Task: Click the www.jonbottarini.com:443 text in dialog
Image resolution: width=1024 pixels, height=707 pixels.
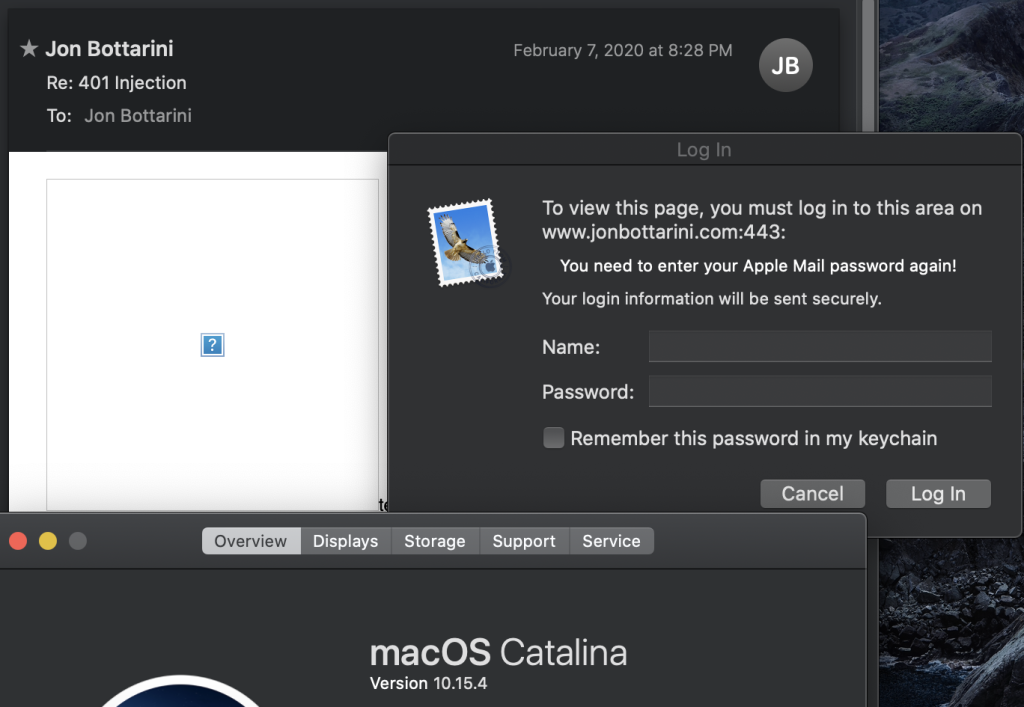Action: (x=664, y=232)
